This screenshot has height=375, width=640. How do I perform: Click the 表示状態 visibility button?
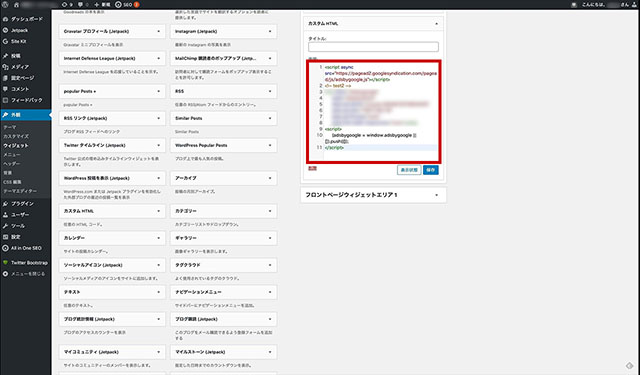click(409, 170)
